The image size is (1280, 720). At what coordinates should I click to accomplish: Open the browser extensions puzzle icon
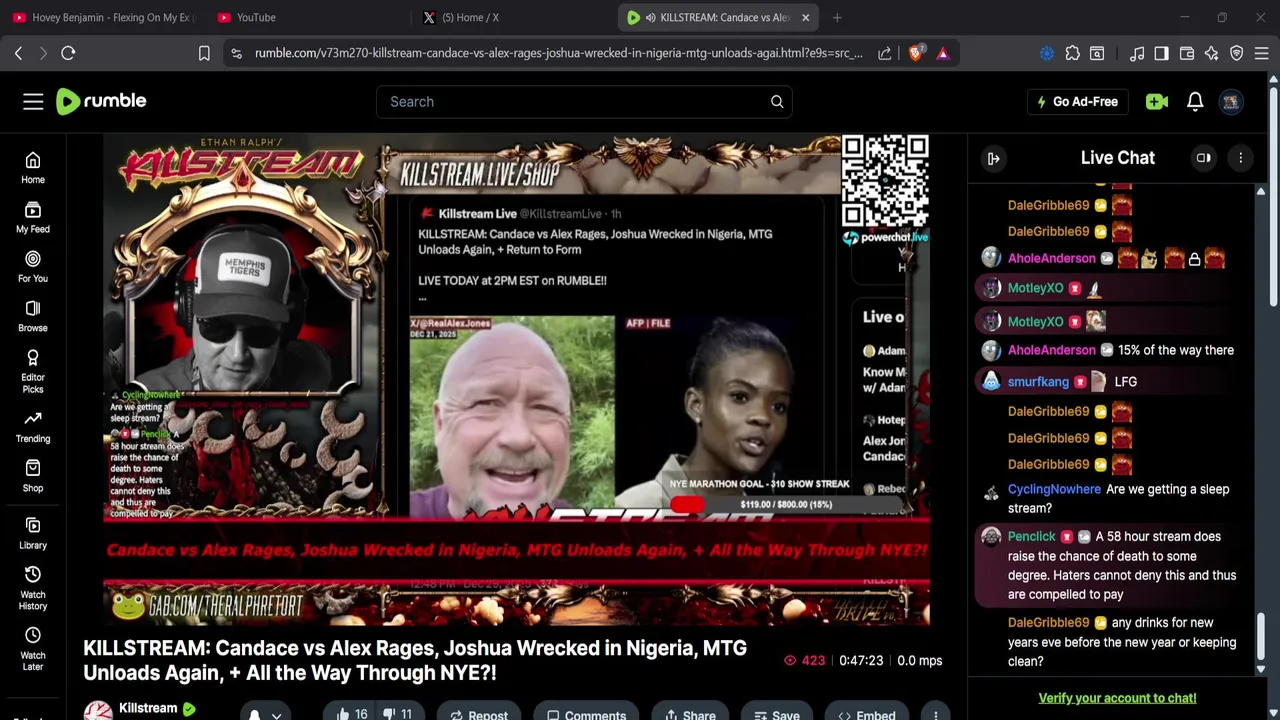(1072, 53)
